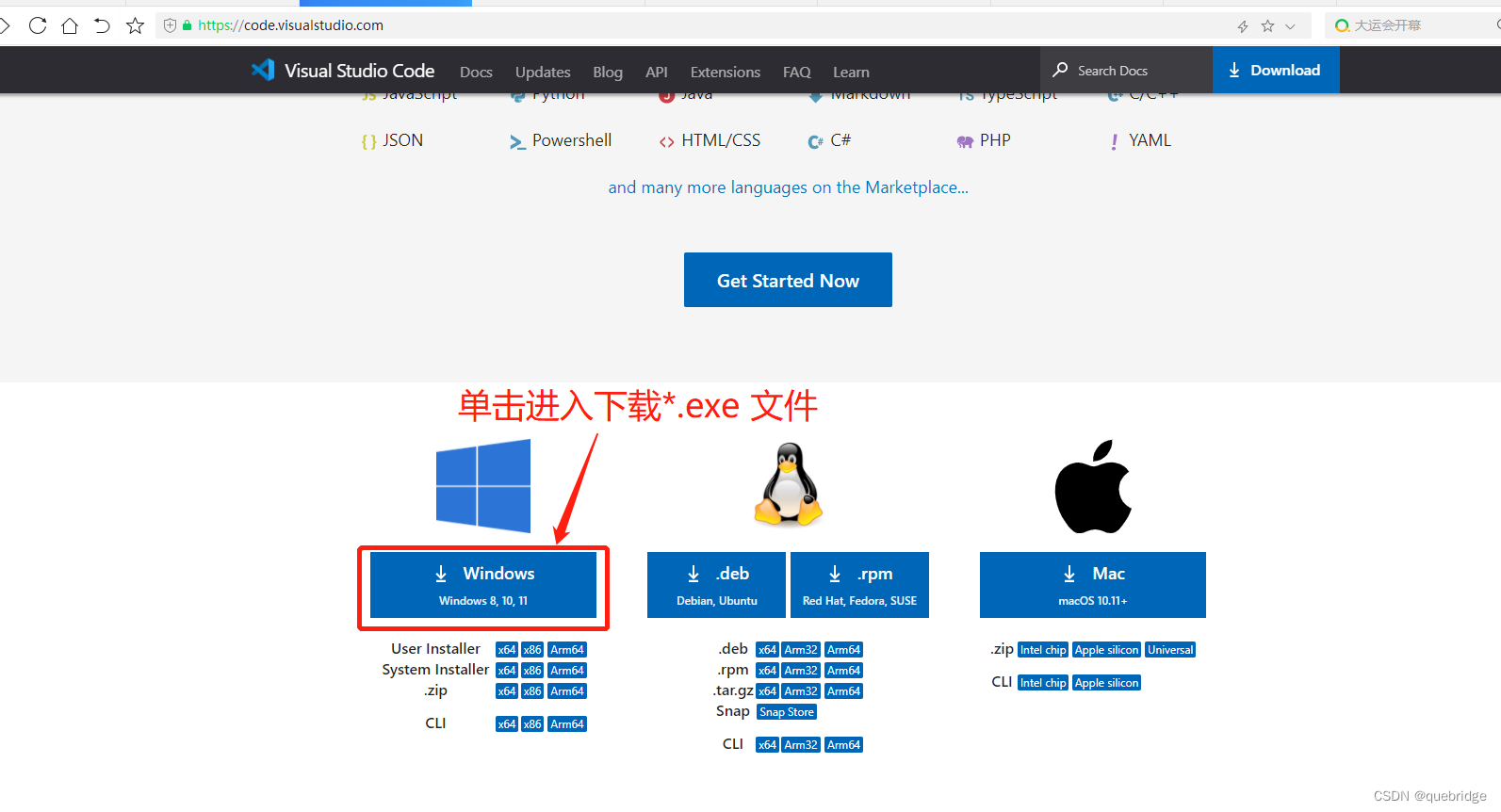This screenshot has width=1501, height=812.
Task: Click the JSON language label
Action: pos(402,140)
